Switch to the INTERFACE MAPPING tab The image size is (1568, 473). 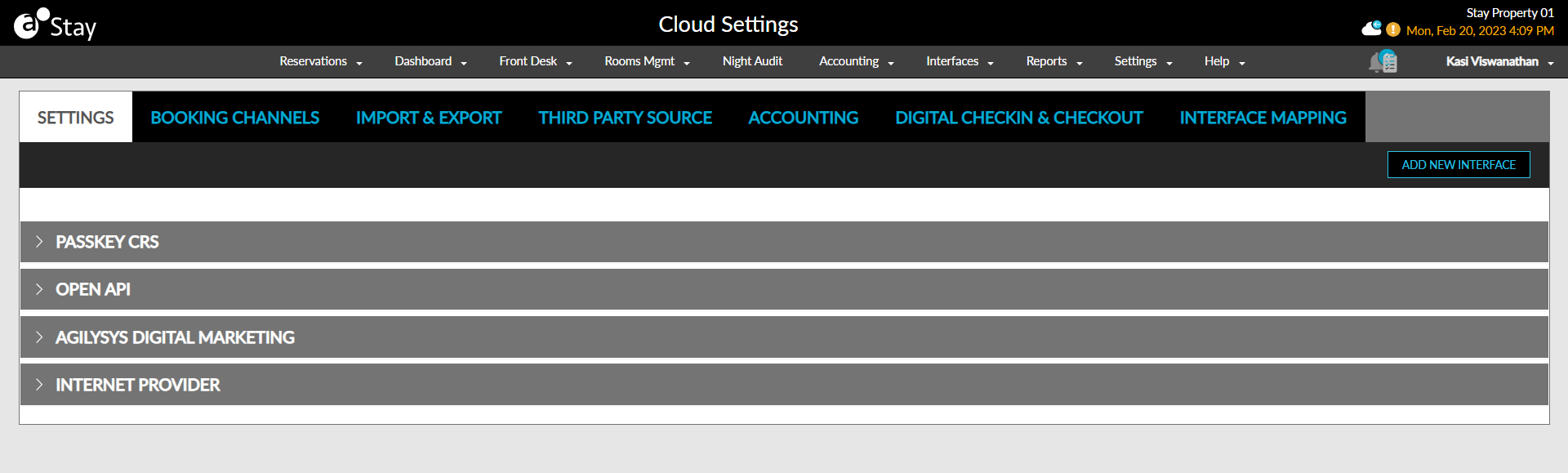tap(1263, 118)
